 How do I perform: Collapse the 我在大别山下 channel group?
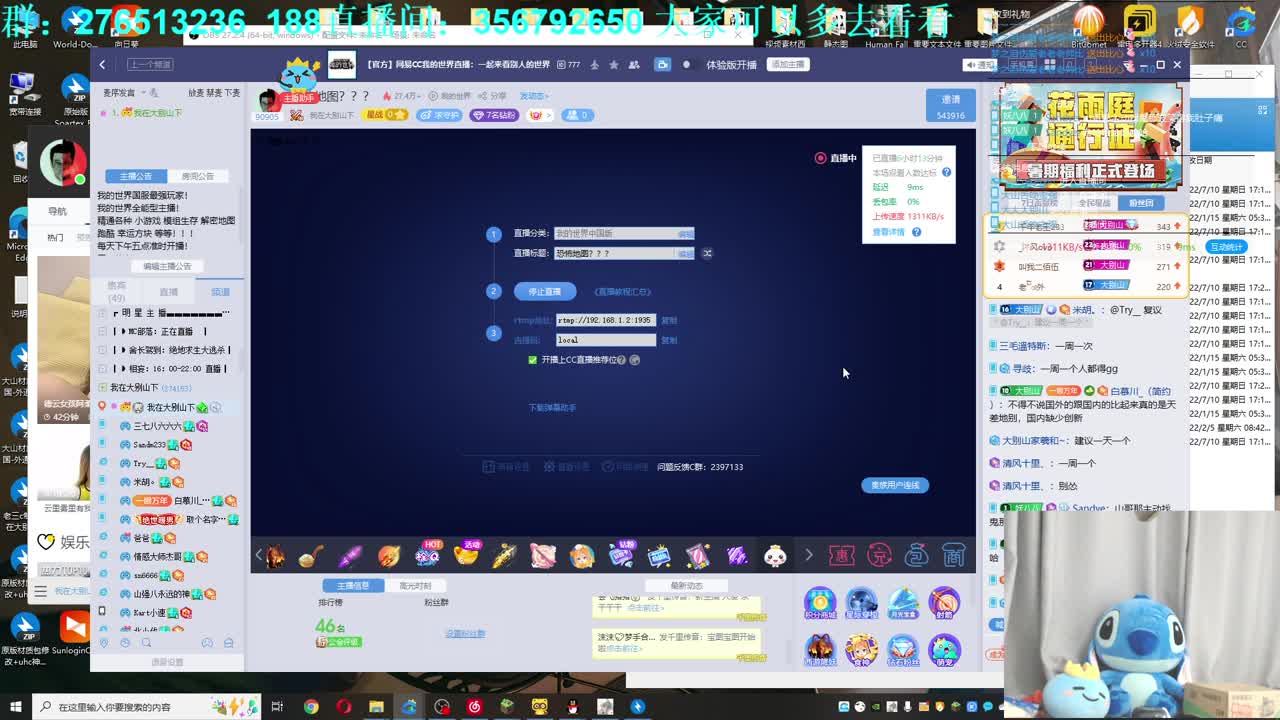[x=103, y=387]
